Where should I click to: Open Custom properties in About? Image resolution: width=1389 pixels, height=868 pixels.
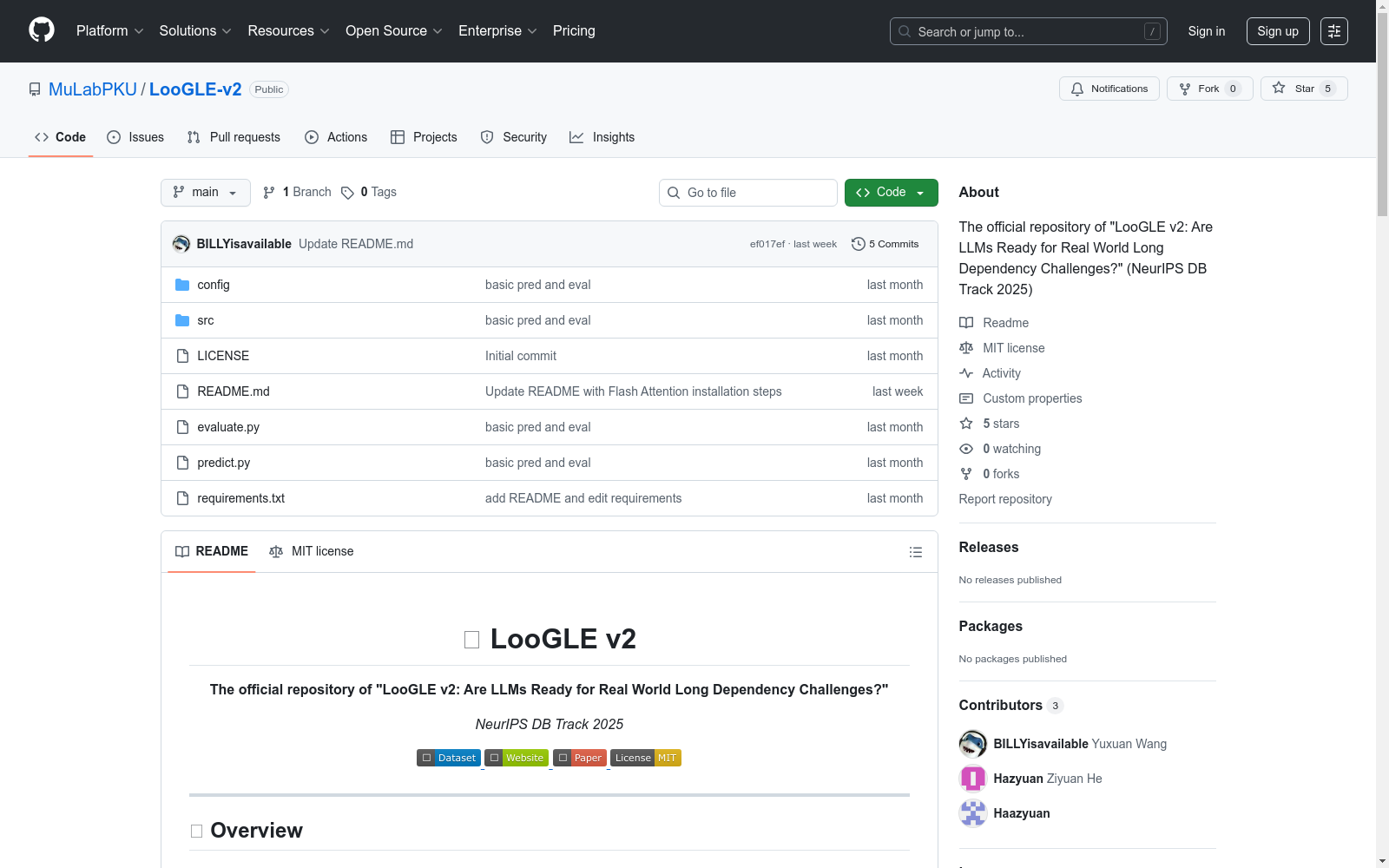[x=1021, y=398]
